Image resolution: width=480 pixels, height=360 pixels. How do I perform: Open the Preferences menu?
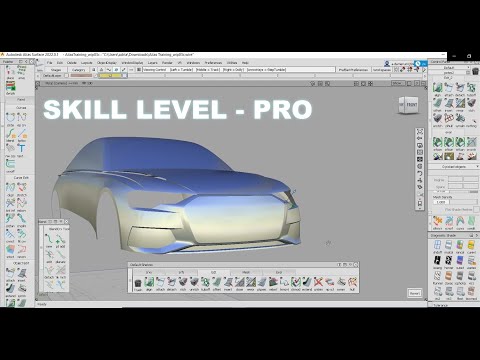pyautogui.click(x=213, y=63)
